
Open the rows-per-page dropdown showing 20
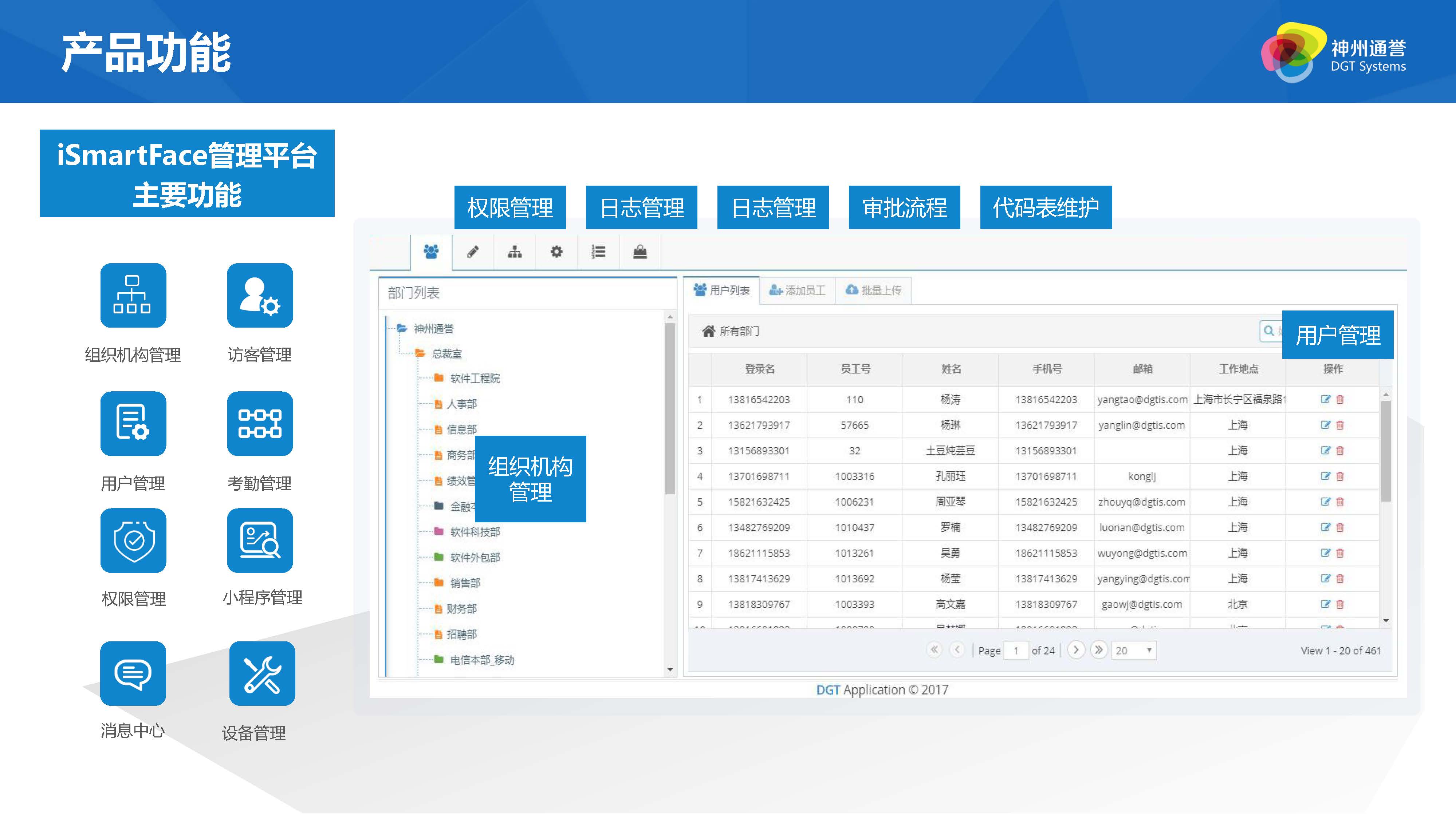[x=1133, y=651]
